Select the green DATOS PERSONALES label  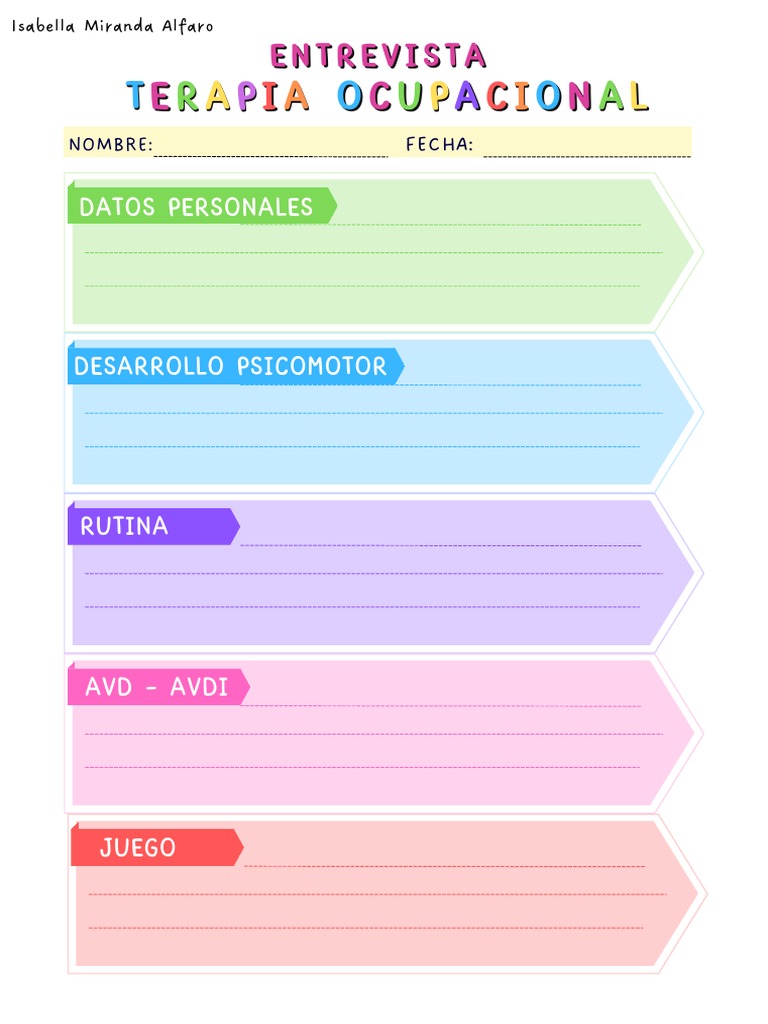tap(197, 207)
